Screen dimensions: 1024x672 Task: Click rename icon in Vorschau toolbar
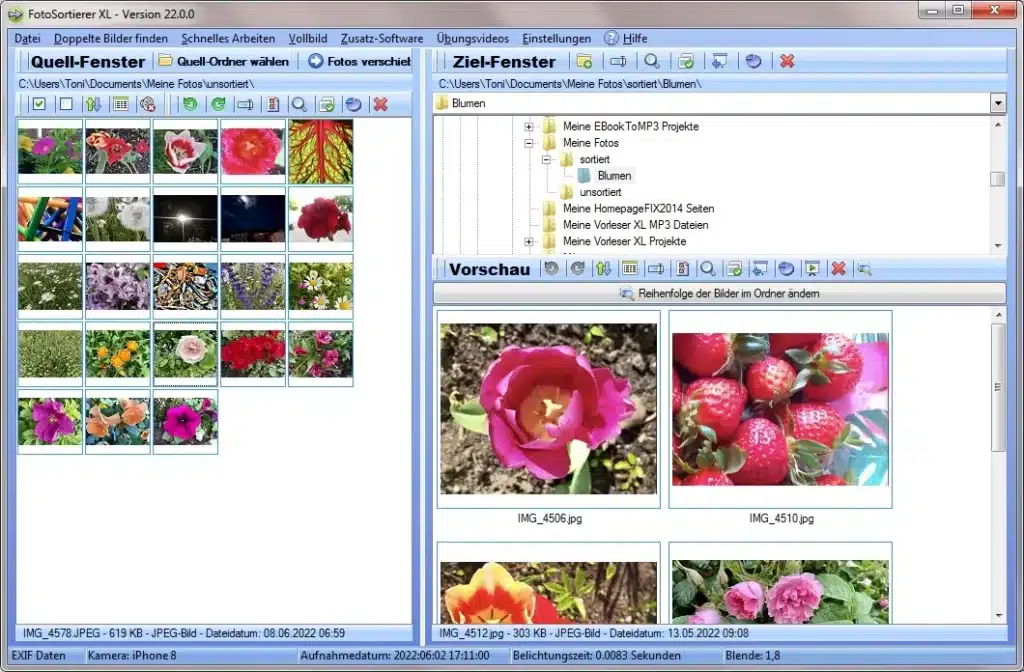pos(656,268)
